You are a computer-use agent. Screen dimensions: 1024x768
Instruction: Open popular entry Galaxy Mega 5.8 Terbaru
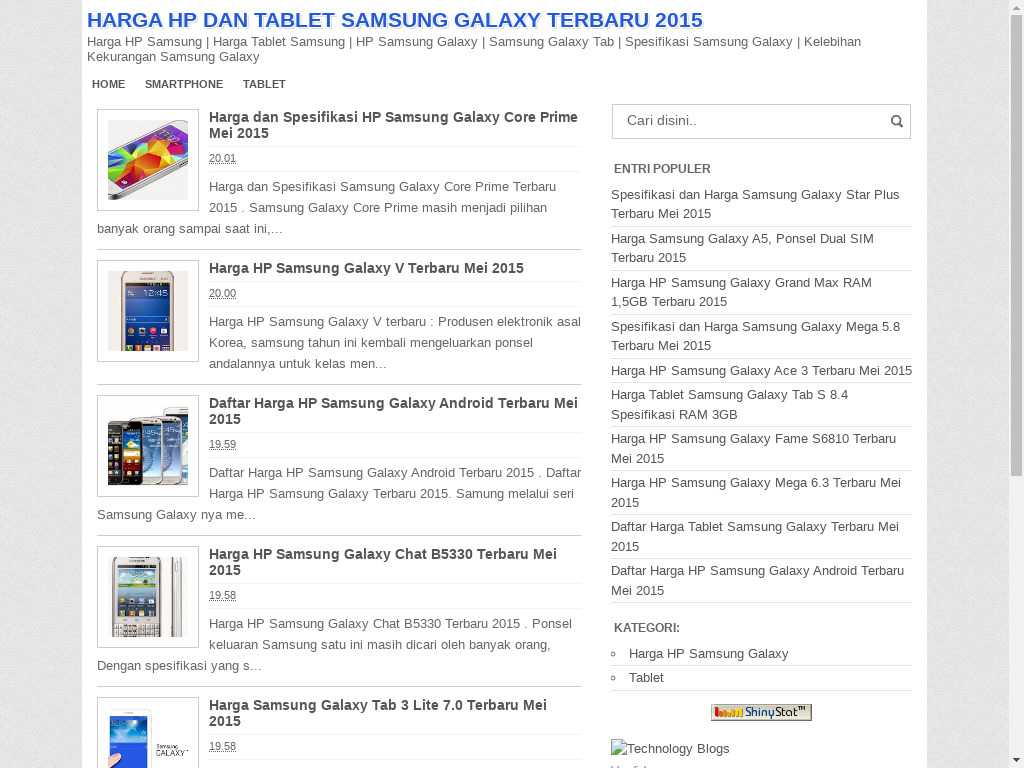[x=755, y=336]
